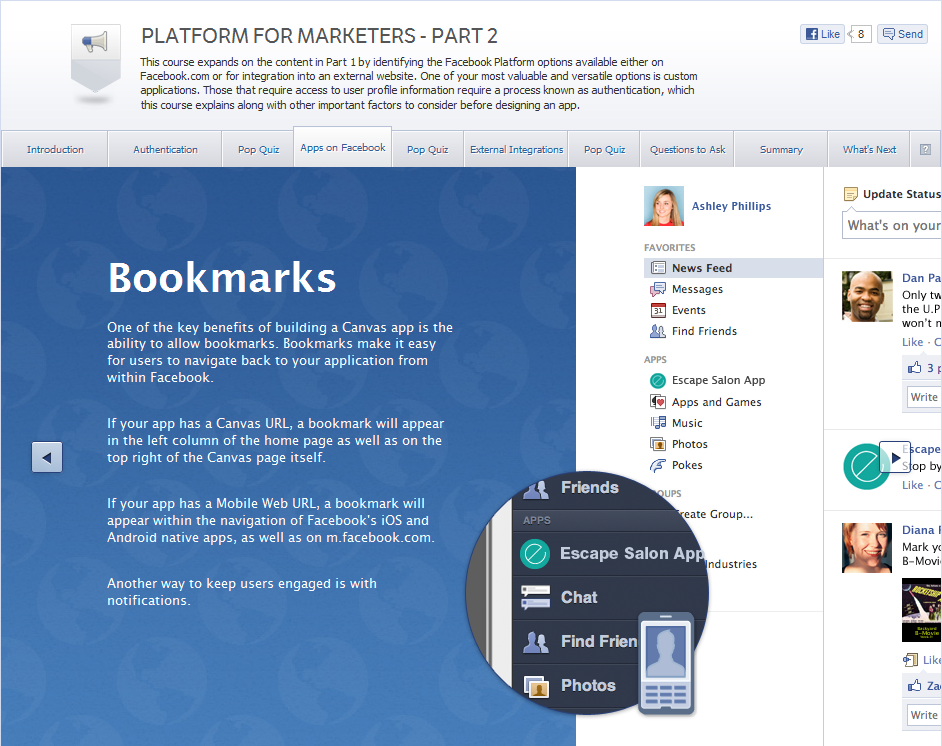Viewport: 942px width, 746px height.
Task: Click the Send button
Action: tap(902, 34)
